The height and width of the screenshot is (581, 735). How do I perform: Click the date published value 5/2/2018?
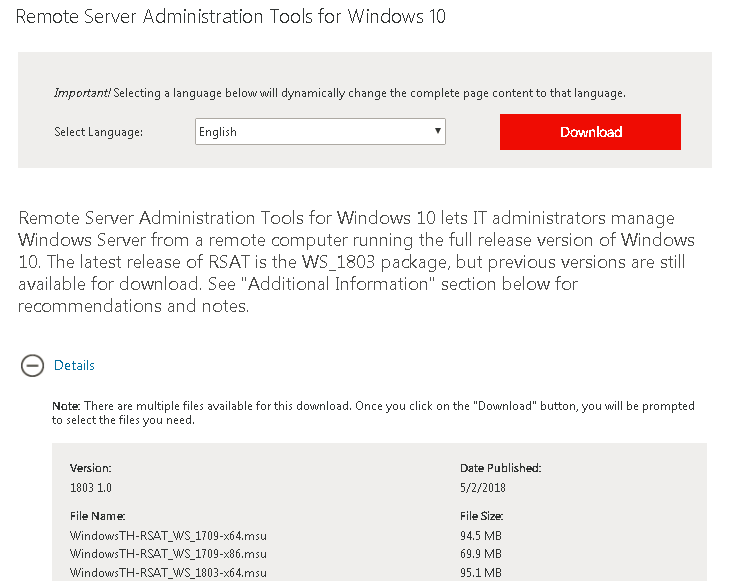pos(483,488)
